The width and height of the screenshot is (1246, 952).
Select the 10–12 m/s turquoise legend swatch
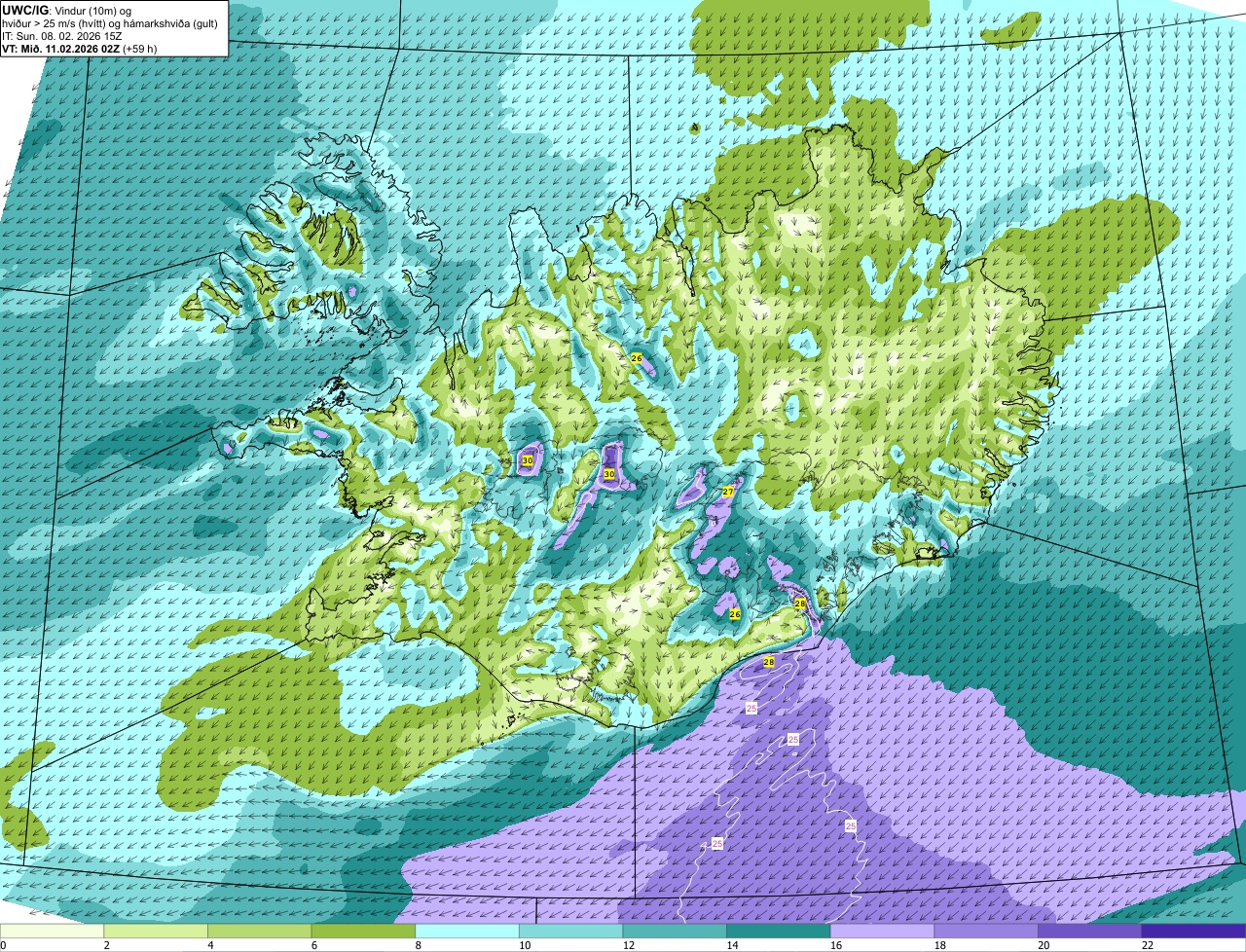[x=570, y=931]
